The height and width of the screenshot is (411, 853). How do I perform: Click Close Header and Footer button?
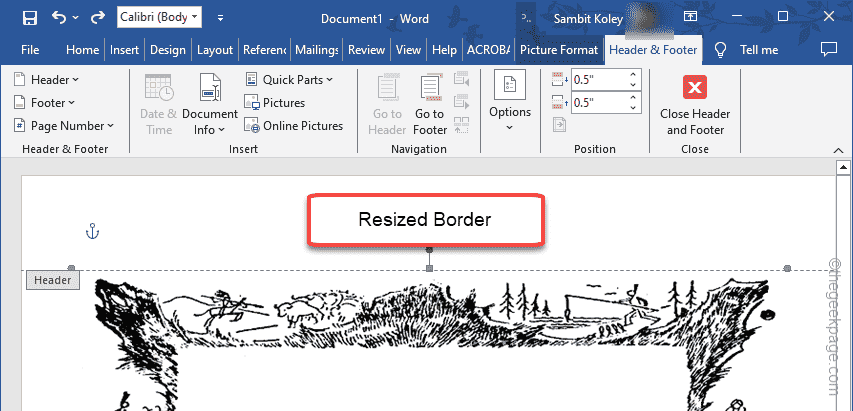695,104
